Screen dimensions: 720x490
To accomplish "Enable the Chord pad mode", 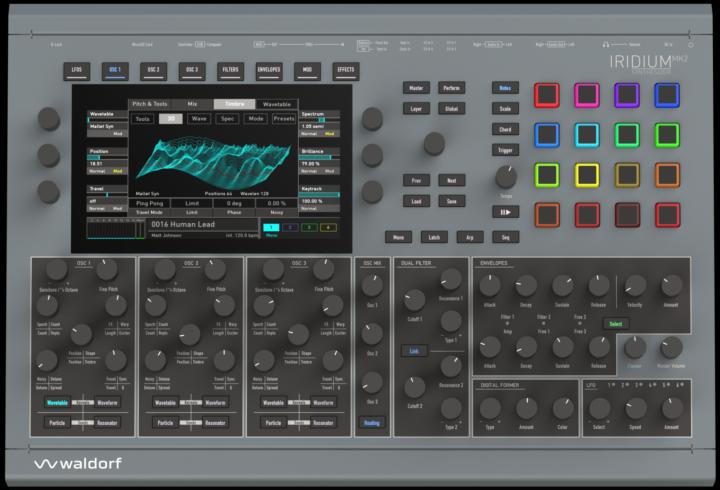I will click(505, 130).
